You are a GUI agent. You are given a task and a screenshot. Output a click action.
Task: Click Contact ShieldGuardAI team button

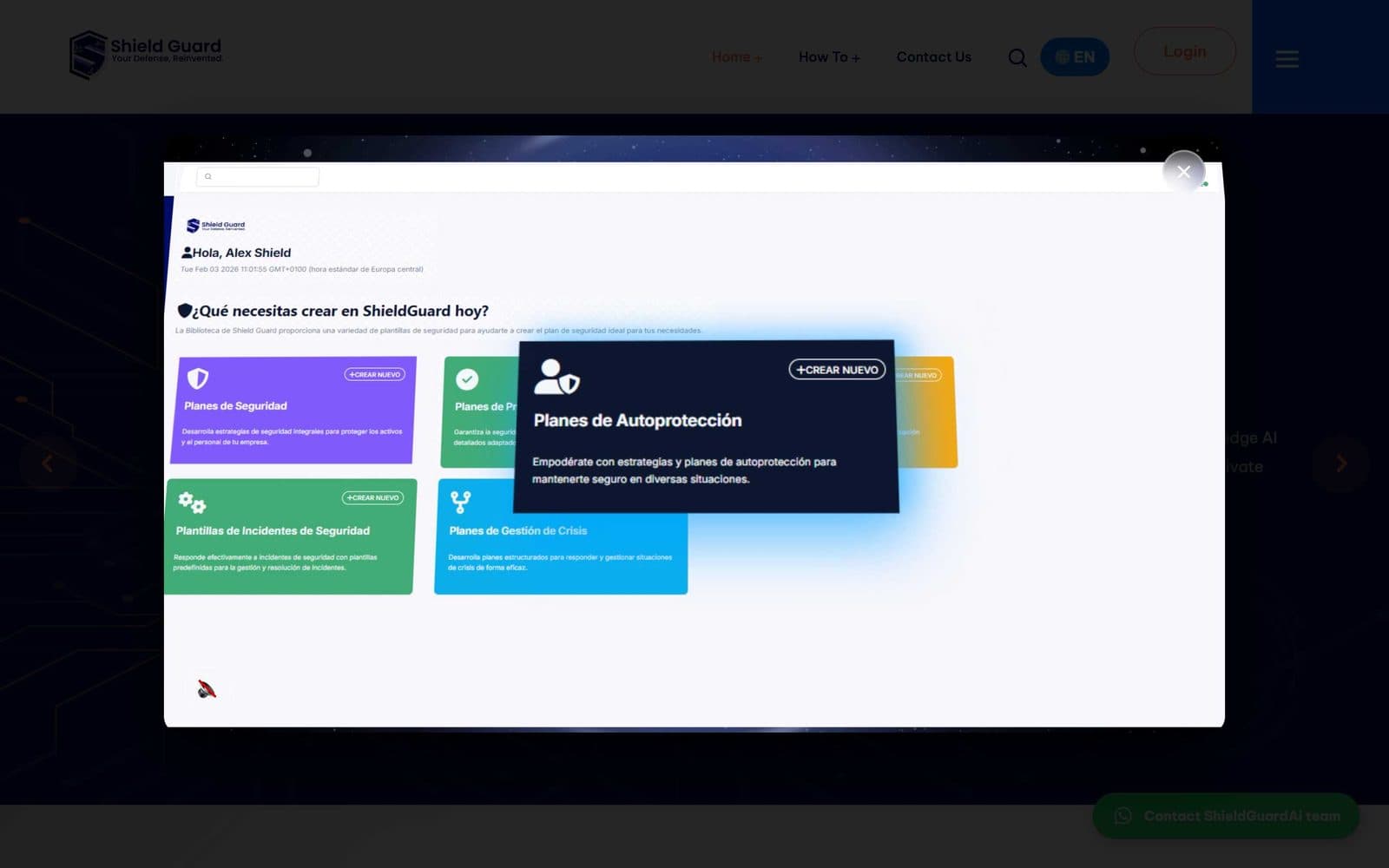click(1226, 816)
